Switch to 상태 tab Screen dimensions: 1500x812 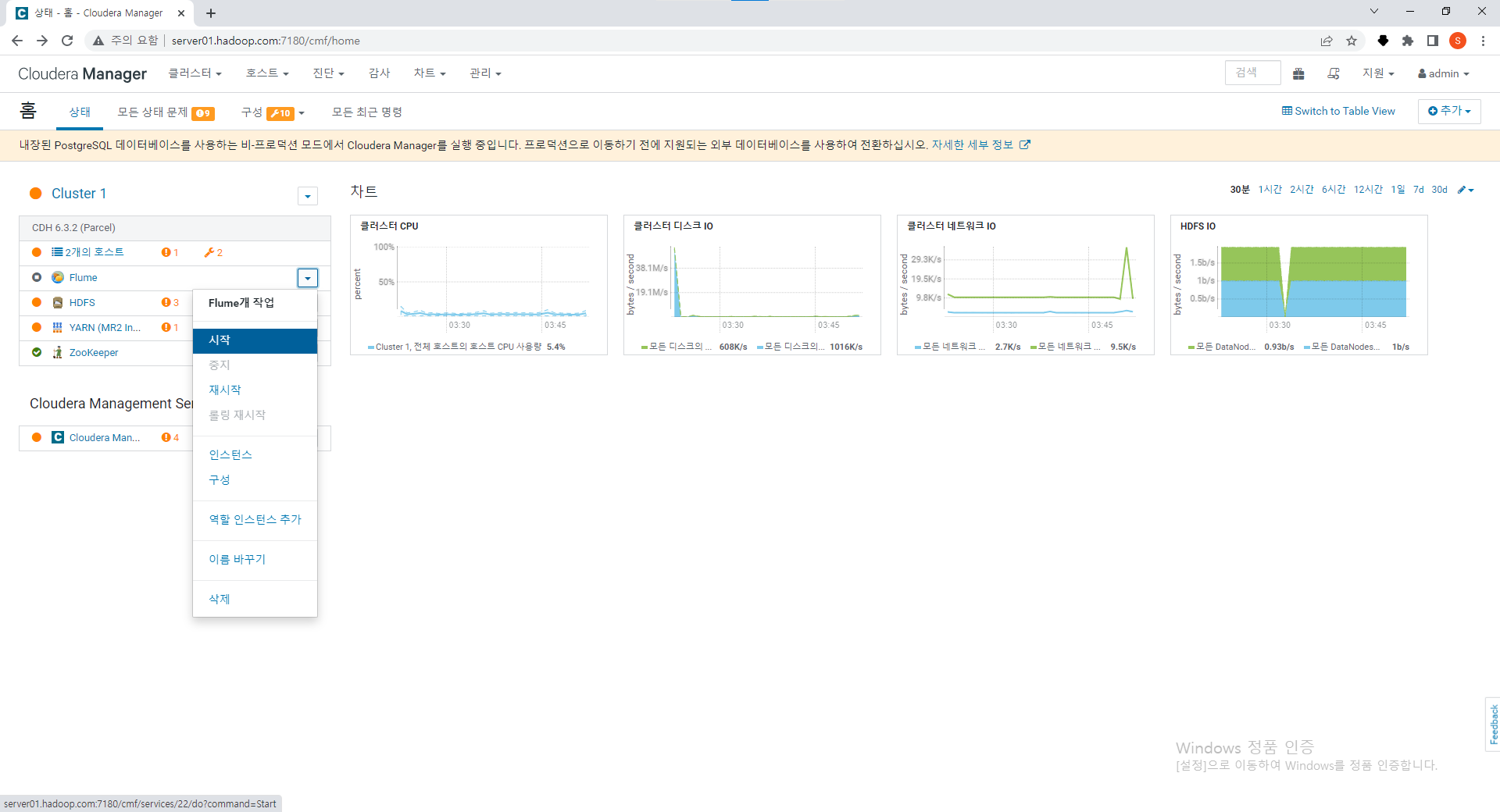(x=80, y=112)
